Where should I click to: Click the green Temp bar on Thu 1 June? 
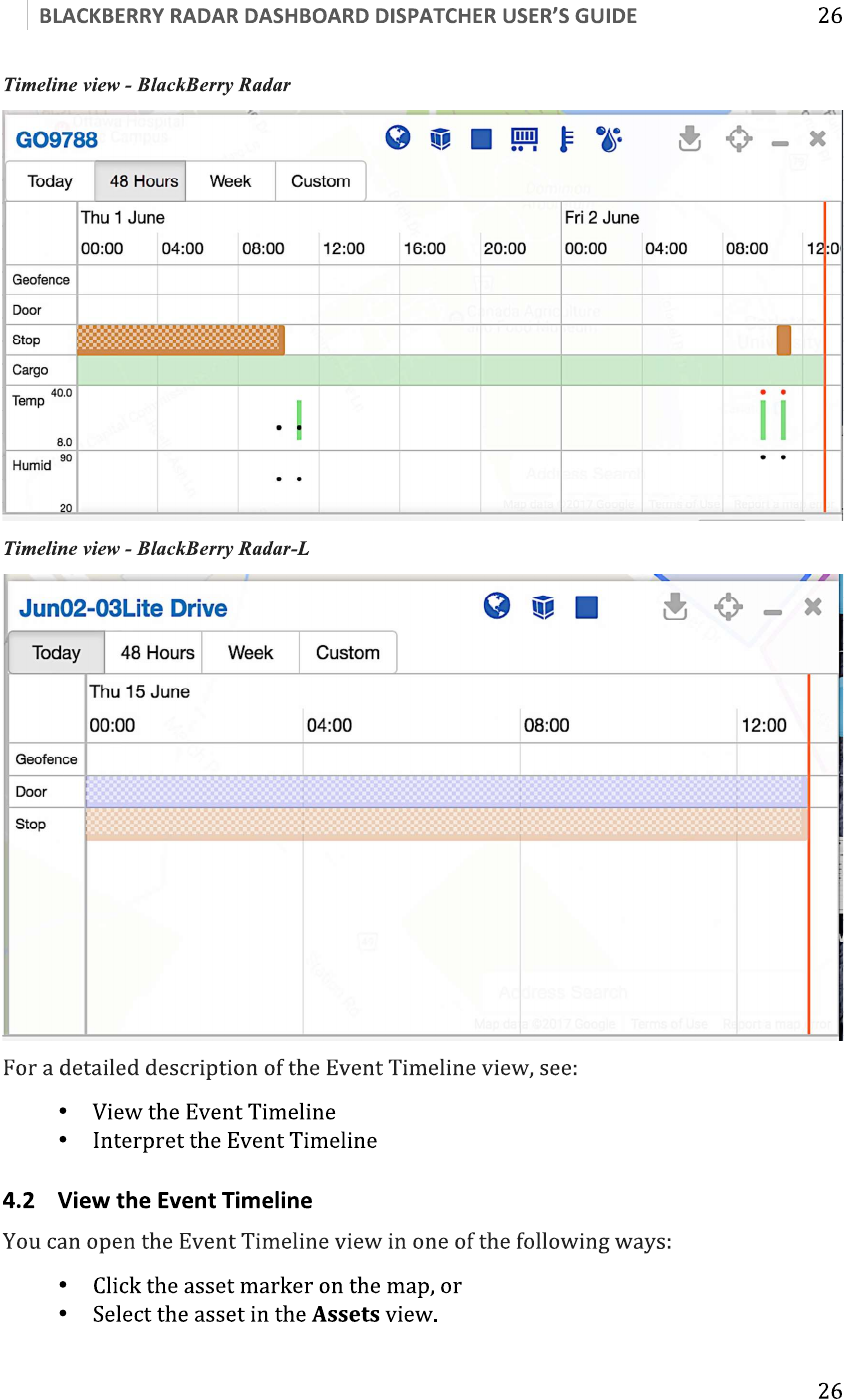point(299,419)
